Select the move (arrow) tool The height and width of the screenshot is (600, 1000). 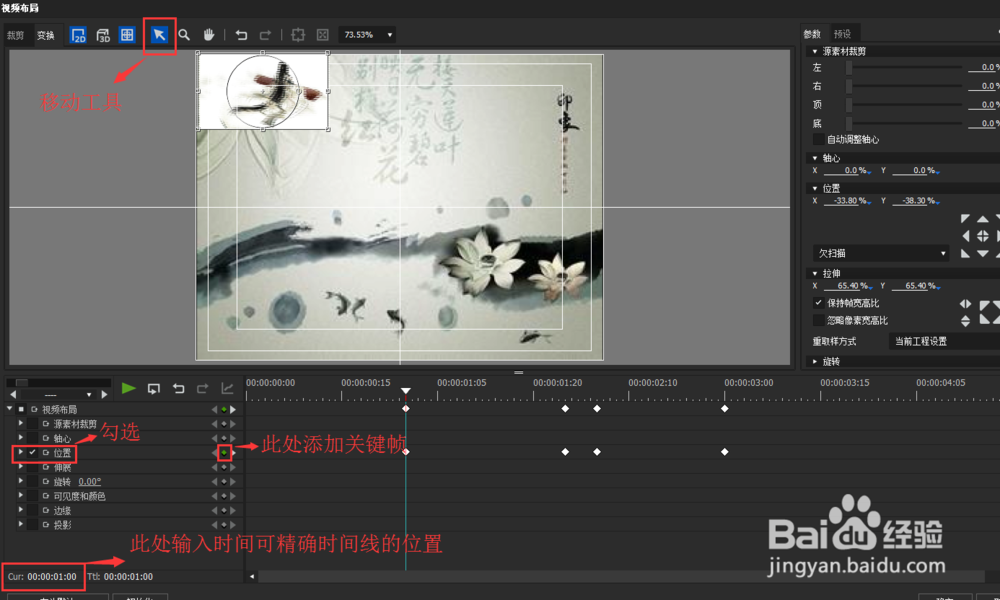159,35
